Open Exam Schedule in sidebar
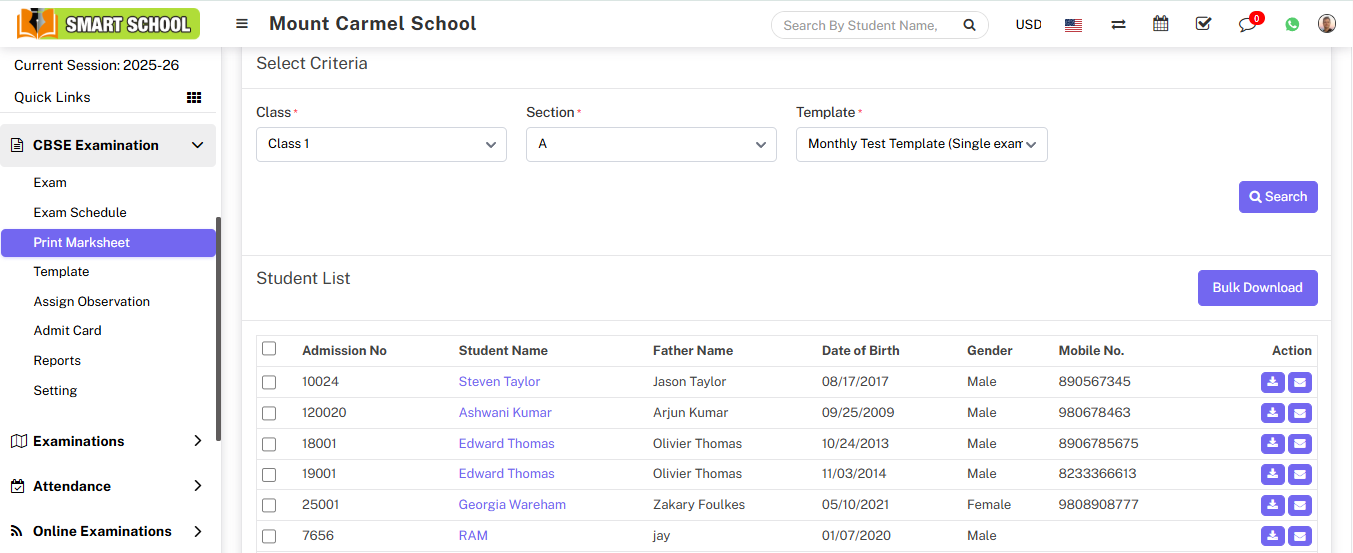Image resolution: width=1353 pixels, height=553 pixels. coord(80,212)
